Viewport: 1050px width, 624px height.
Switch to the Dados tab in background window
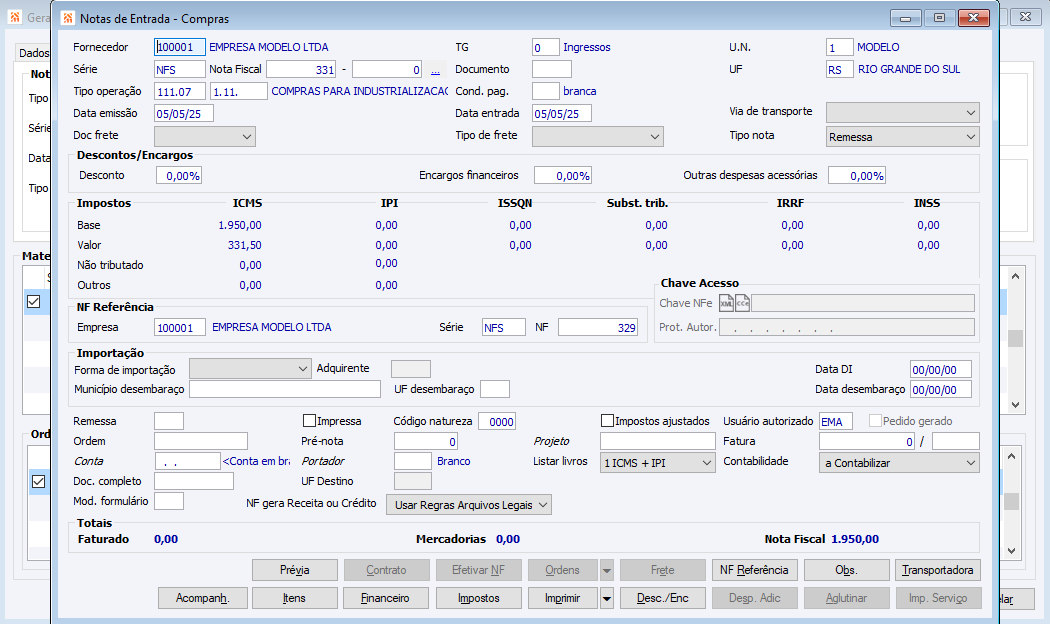coord(34,53)
